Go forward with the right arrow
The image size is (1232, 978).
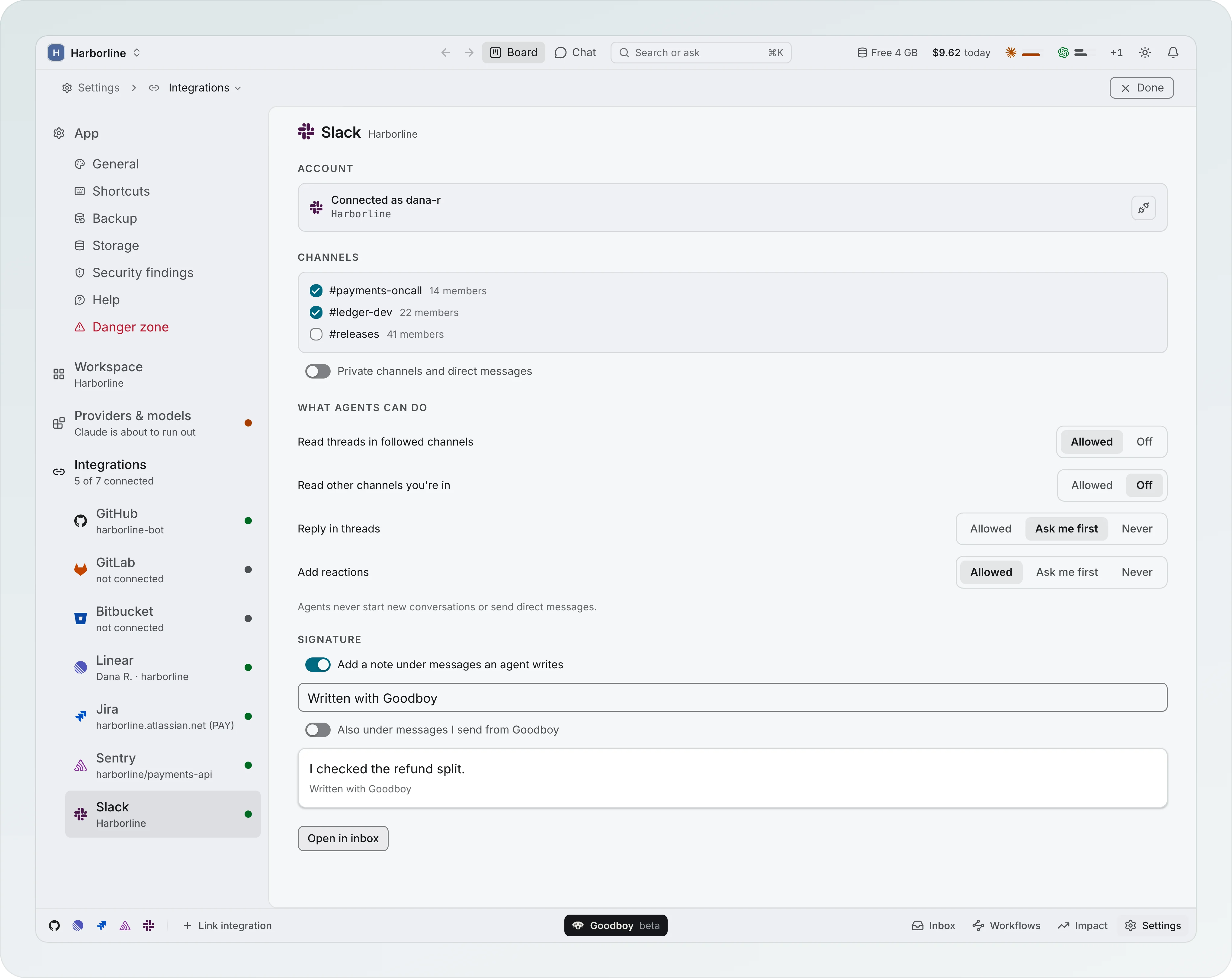469,53
